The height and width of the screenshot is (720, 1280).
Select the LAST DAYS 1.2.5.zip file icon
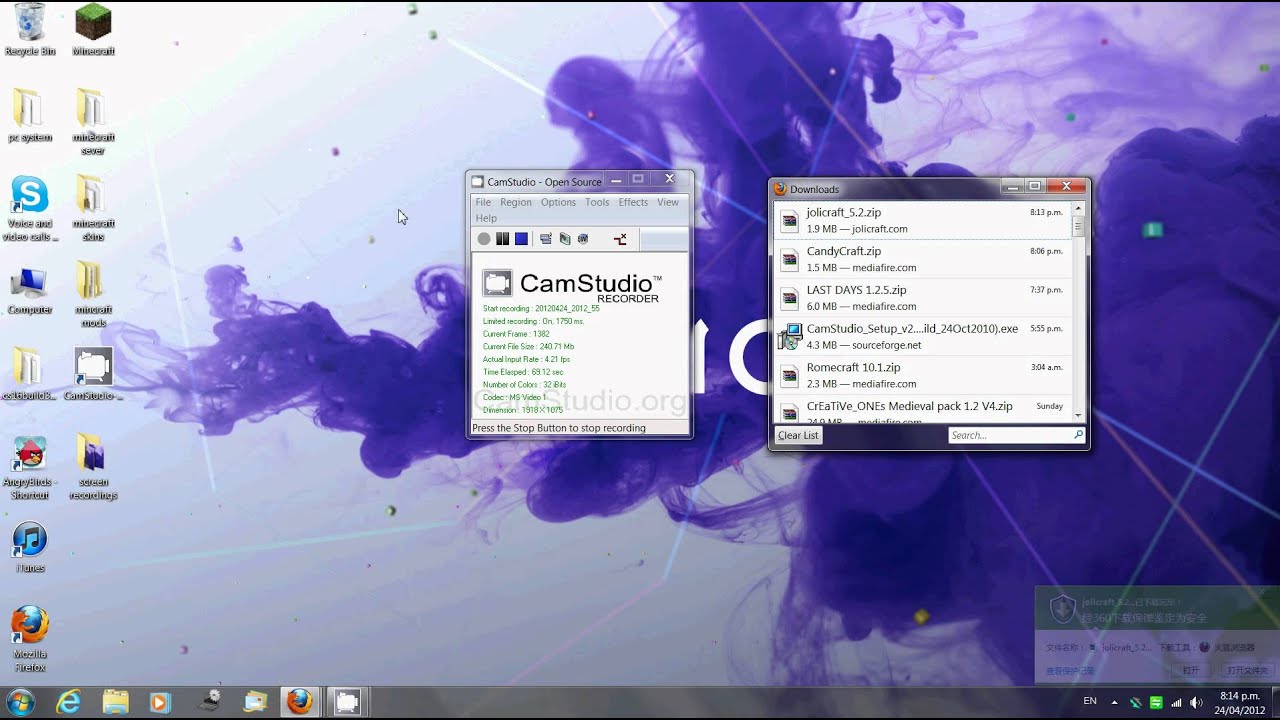pos(790,298)
